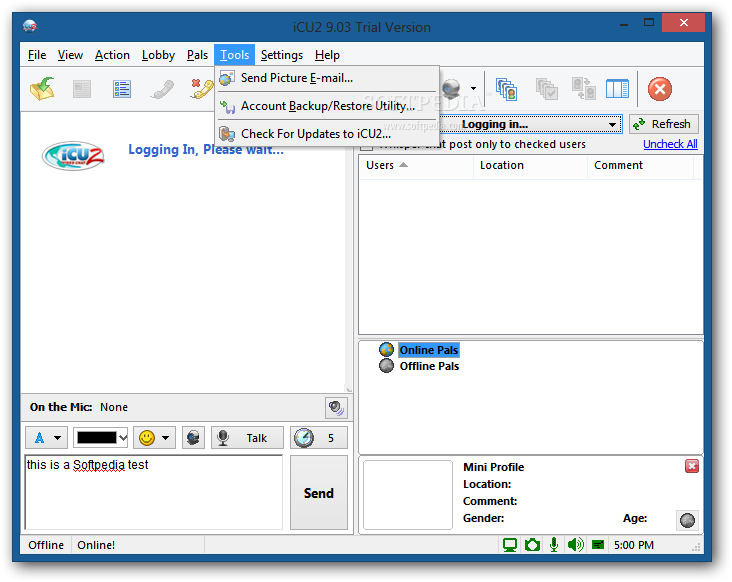The width and height of the screenshot is (732, 582).
Task: Click the iCU2 logo in chat area
Action: (x=73, y=155)
